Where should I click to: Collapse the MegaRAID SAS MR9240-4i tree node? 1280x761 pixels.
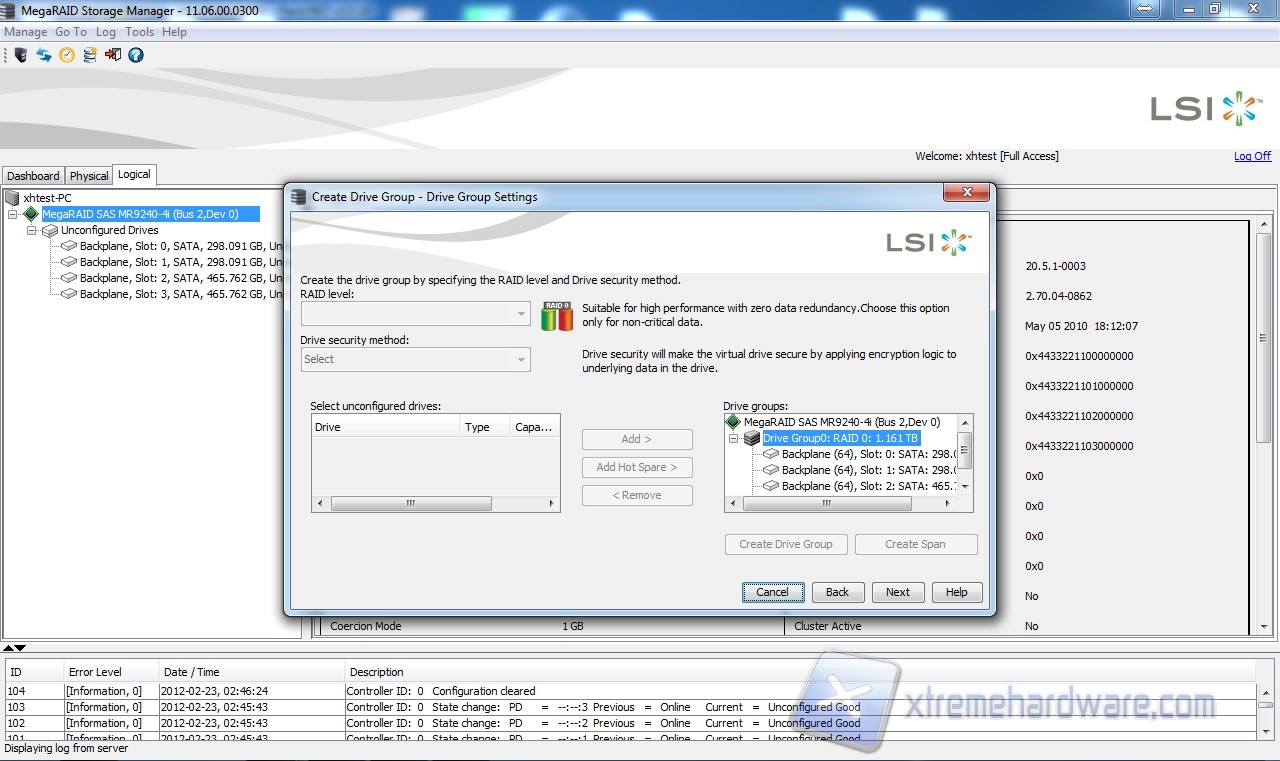13,214
